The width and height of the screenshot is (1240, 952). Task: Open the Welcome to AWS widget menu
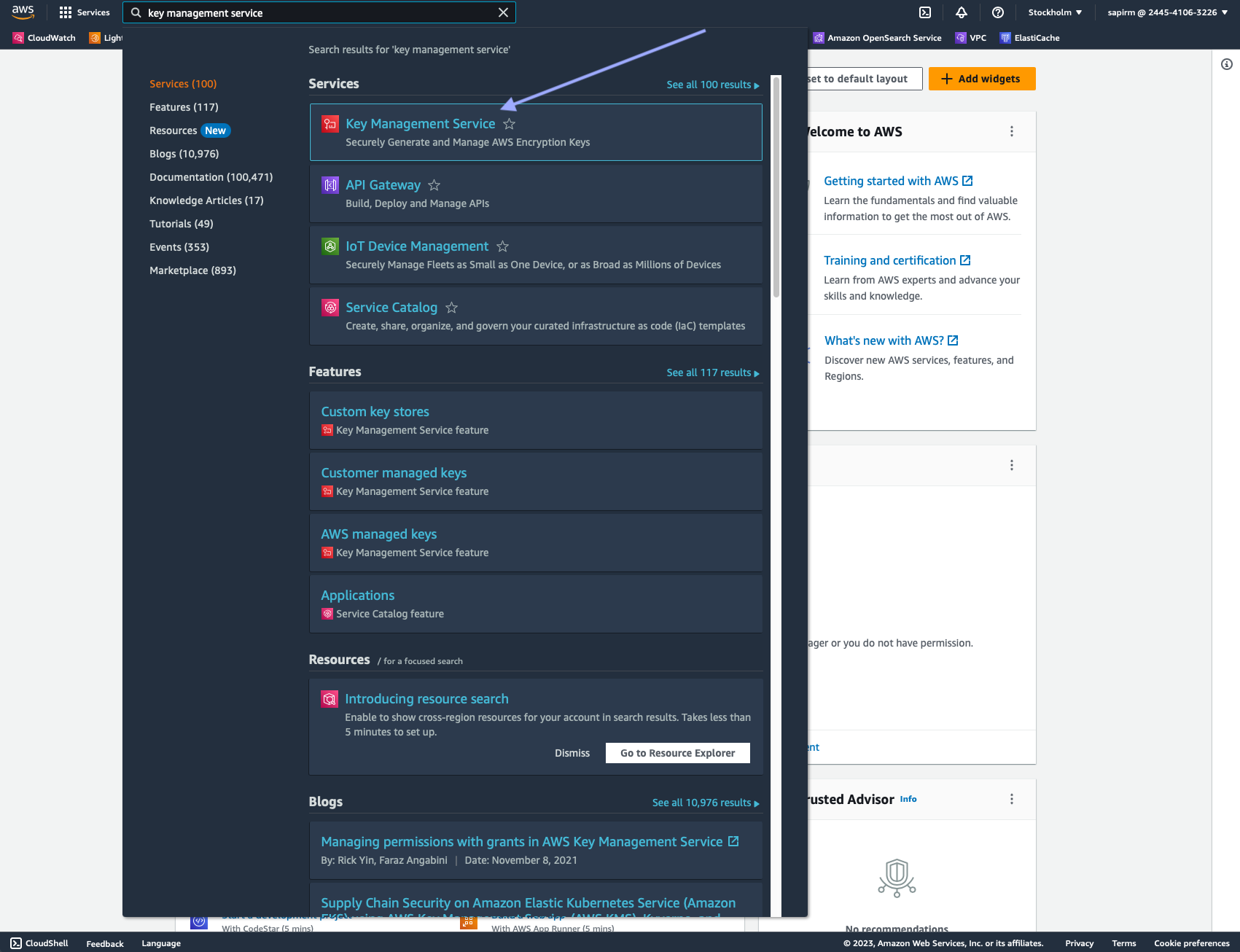[1012, 131]
